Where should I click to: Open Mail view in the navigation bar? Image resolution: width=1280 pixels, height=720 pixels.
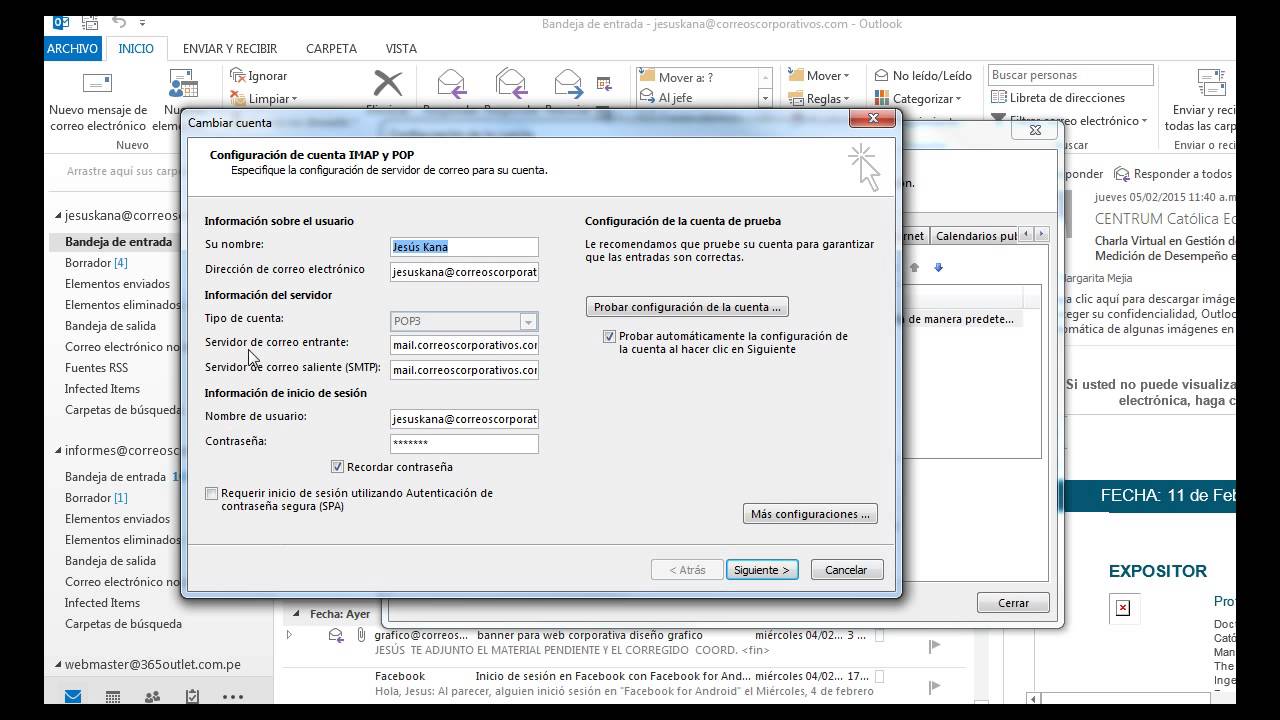73,697
